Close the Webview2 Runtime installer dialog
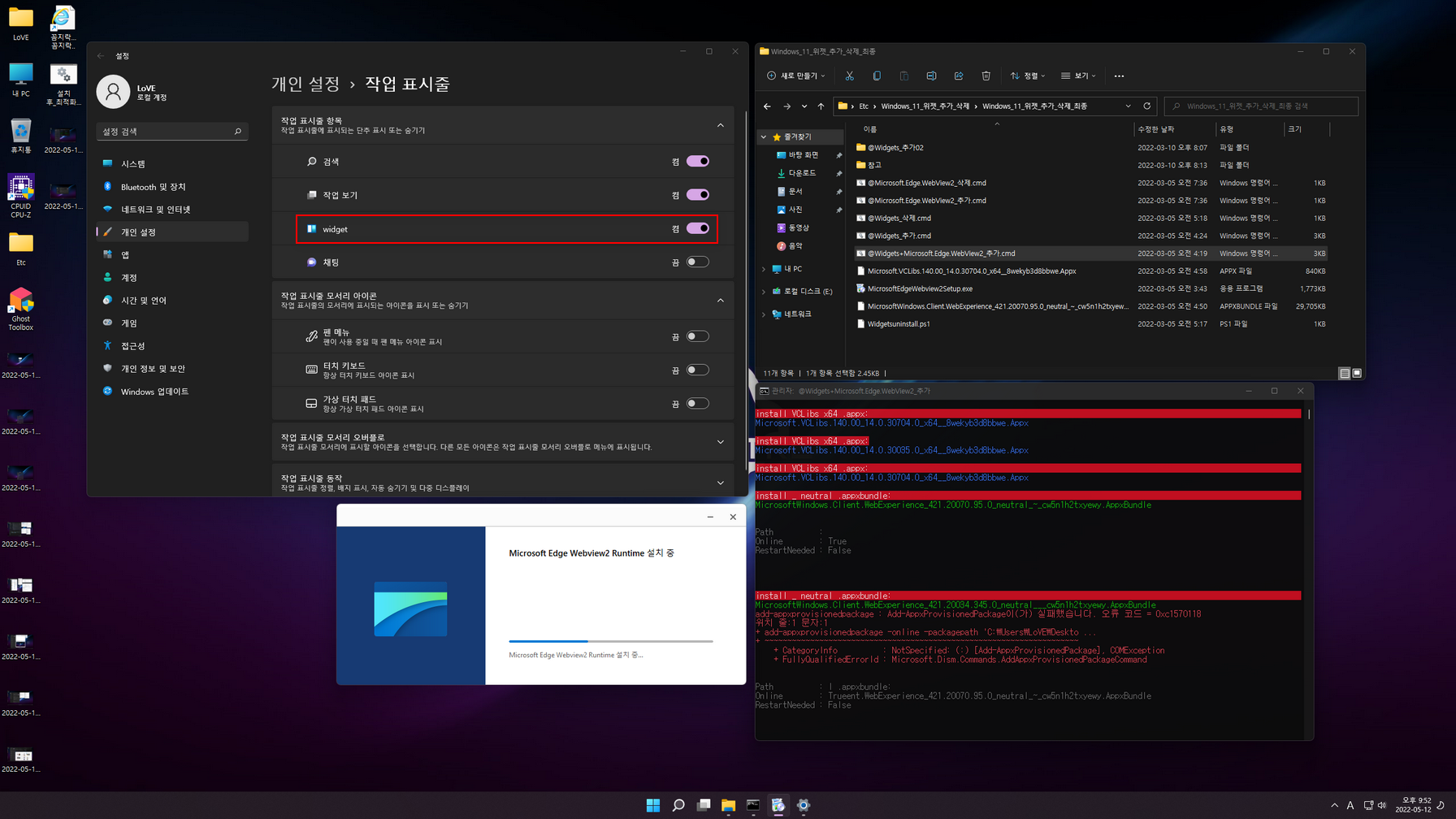This screenshot has width=1456, height=819. pyautogui.click(x=733, y=517)
